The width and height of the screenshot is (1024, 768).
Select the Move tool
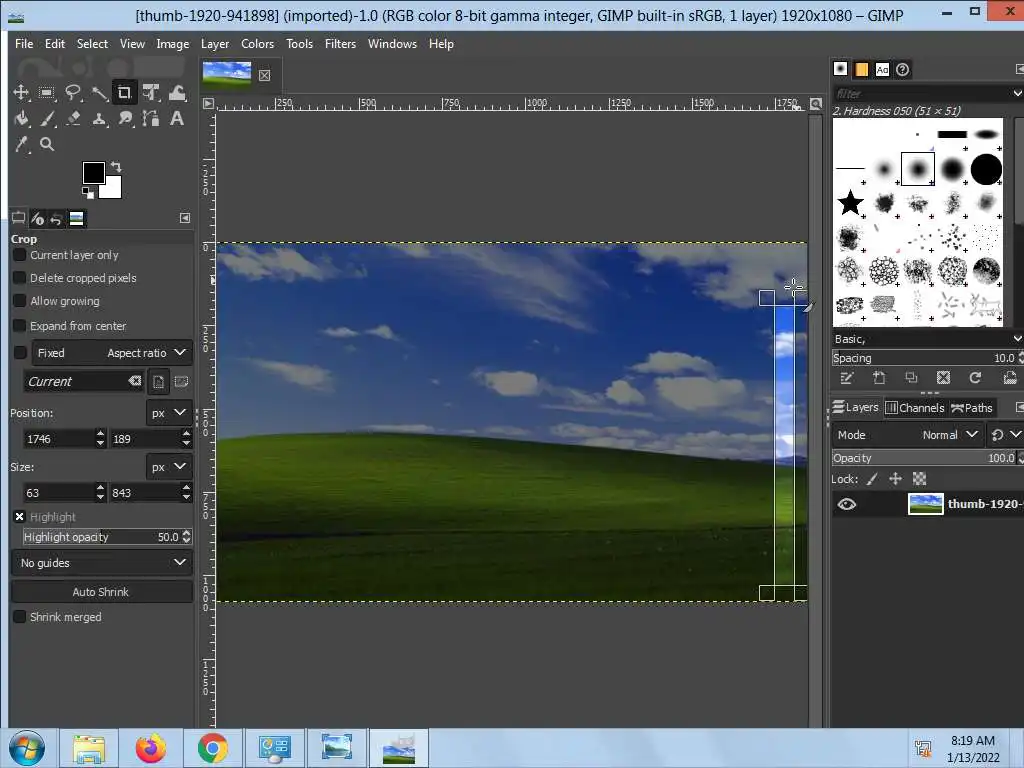[x=21, y=92]
